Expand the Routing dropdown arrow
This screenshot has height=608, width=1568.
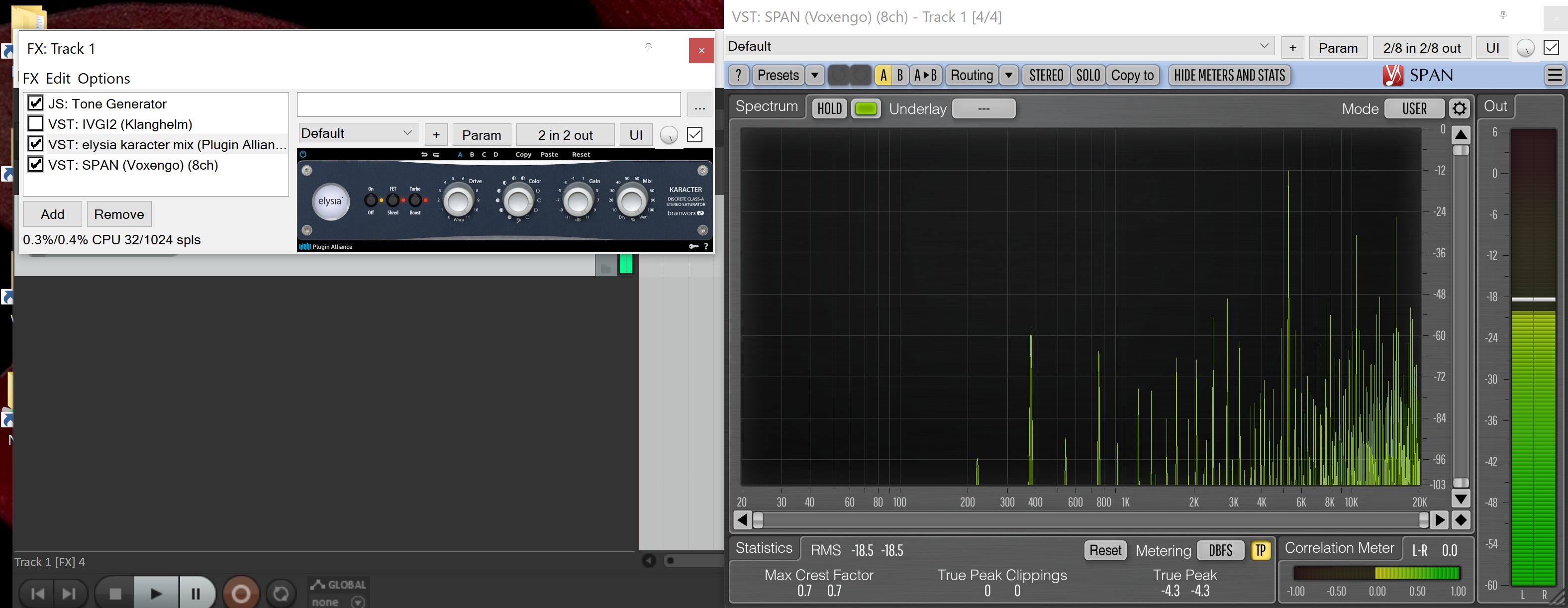click(x=1009, y=76)
